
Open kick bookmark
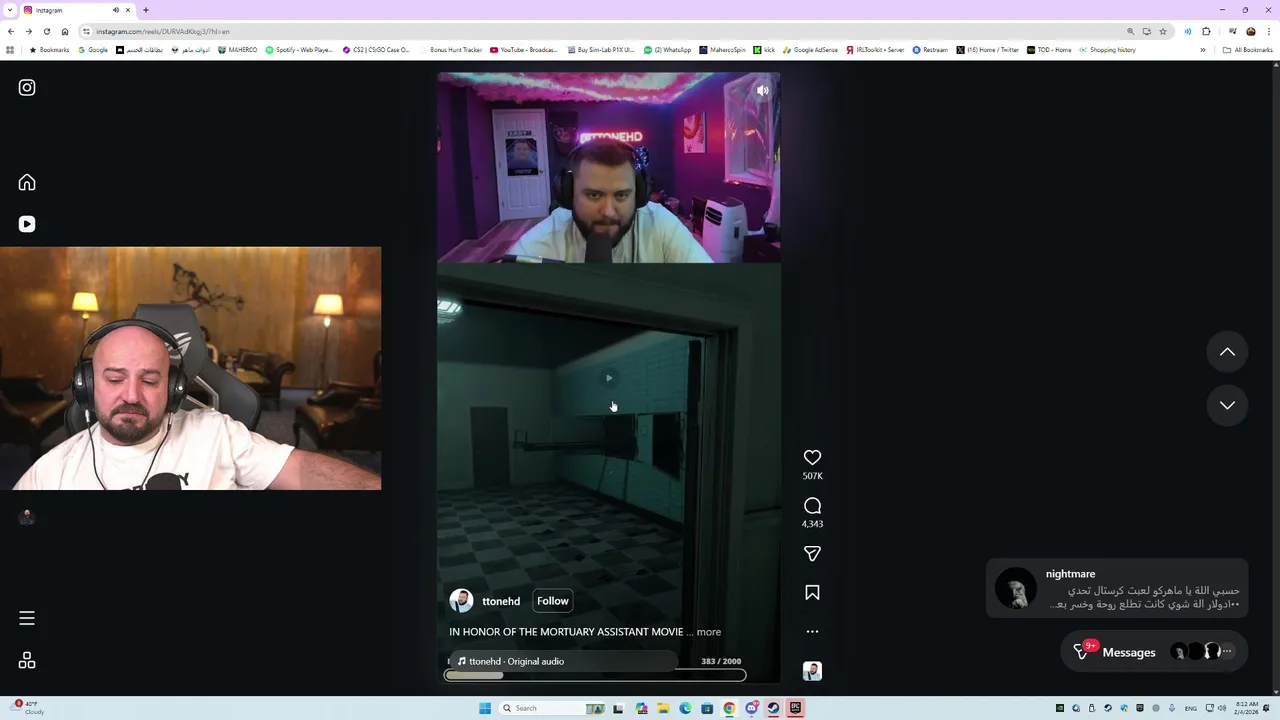point(764,50)
